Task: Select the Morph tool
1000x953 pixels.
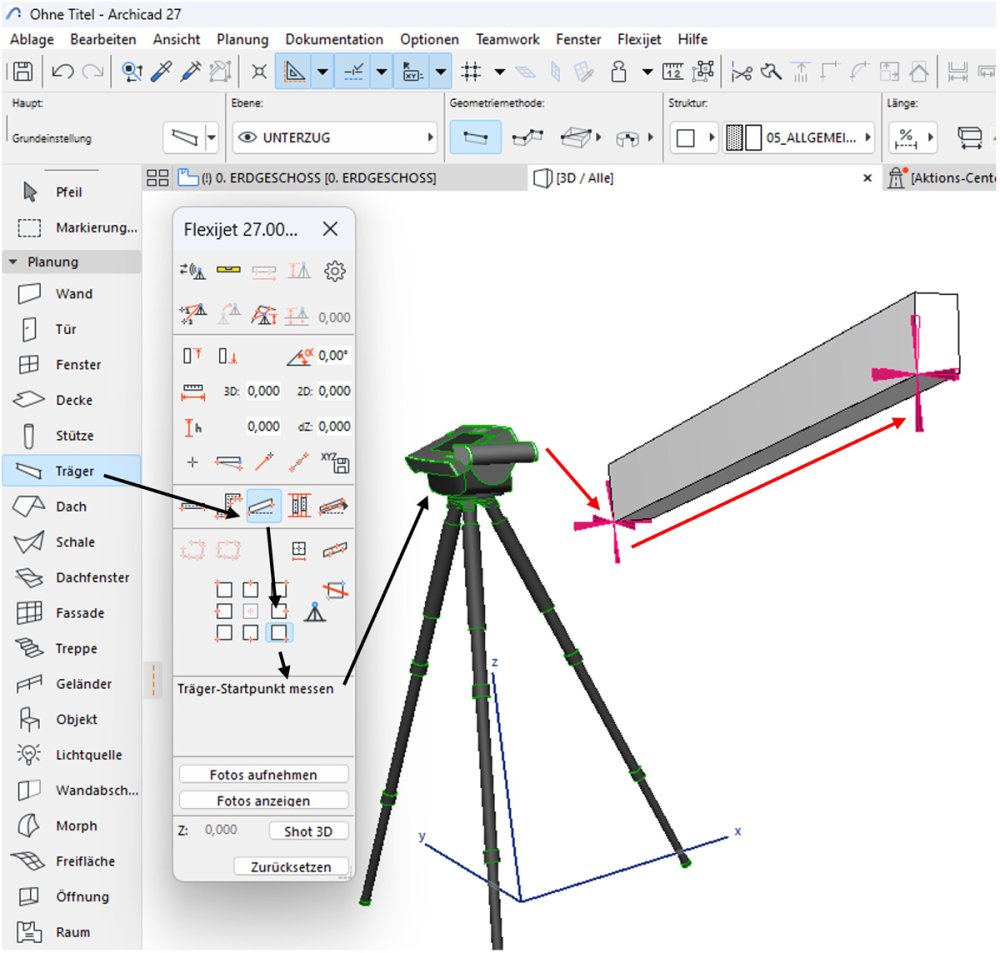Action: click(71, 826)
